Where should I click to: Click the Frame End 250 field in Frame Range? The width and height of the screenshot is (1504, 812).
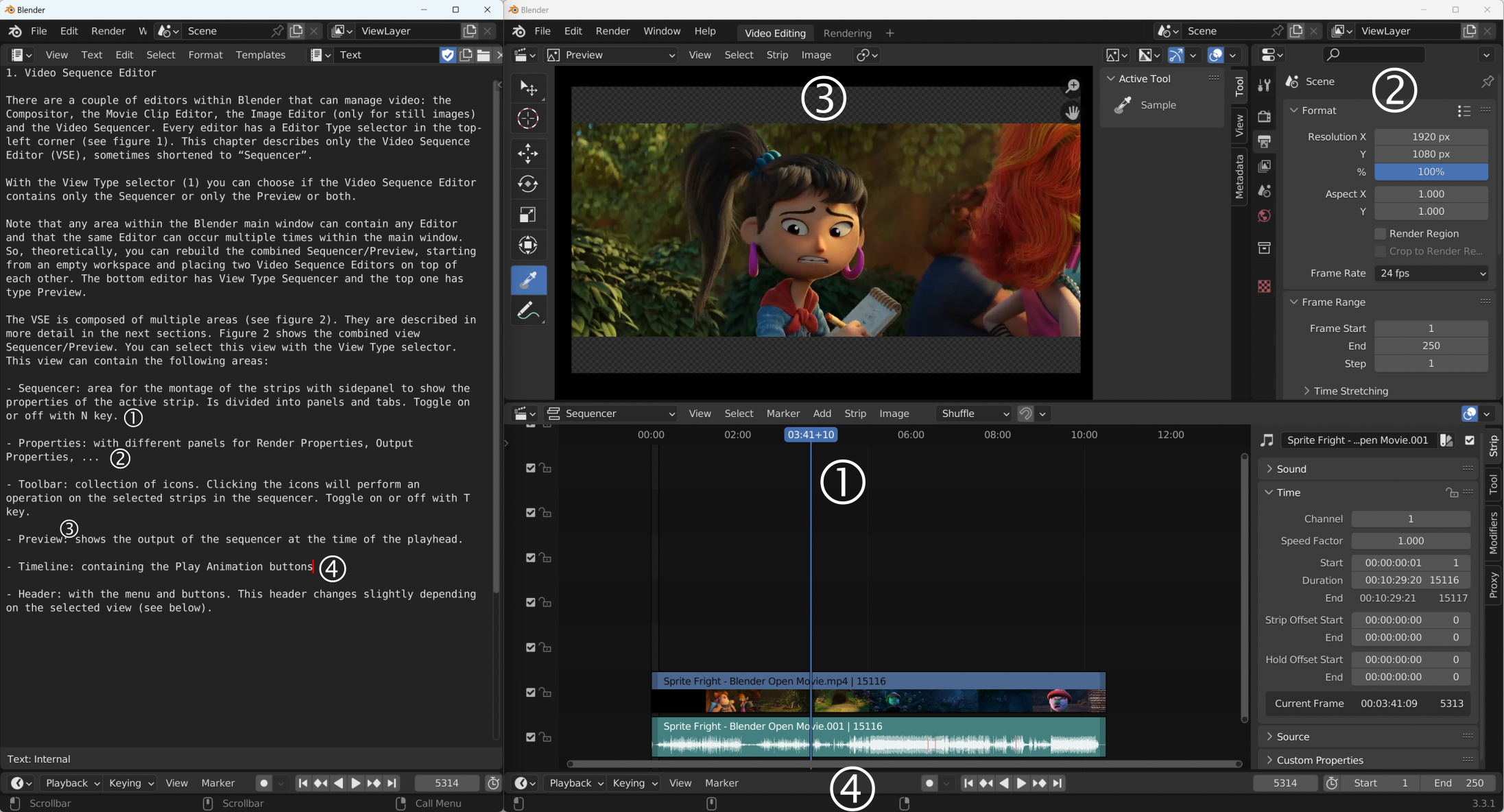(x=1431, y=346)
